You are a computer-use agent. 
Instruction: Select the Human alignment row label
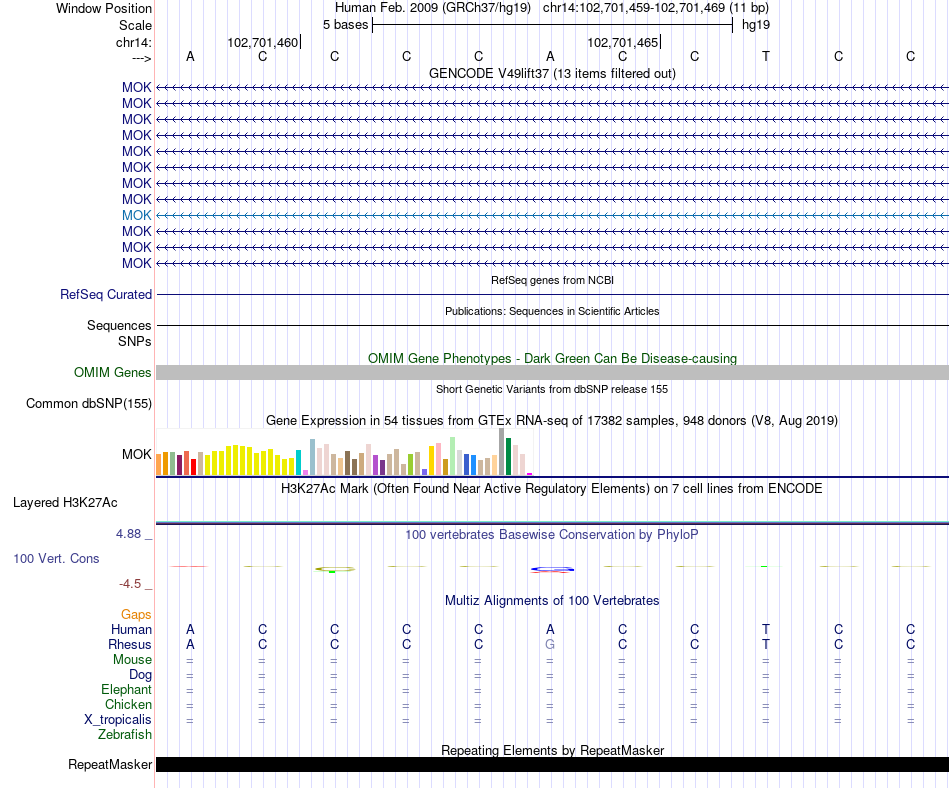click(131, 630)
